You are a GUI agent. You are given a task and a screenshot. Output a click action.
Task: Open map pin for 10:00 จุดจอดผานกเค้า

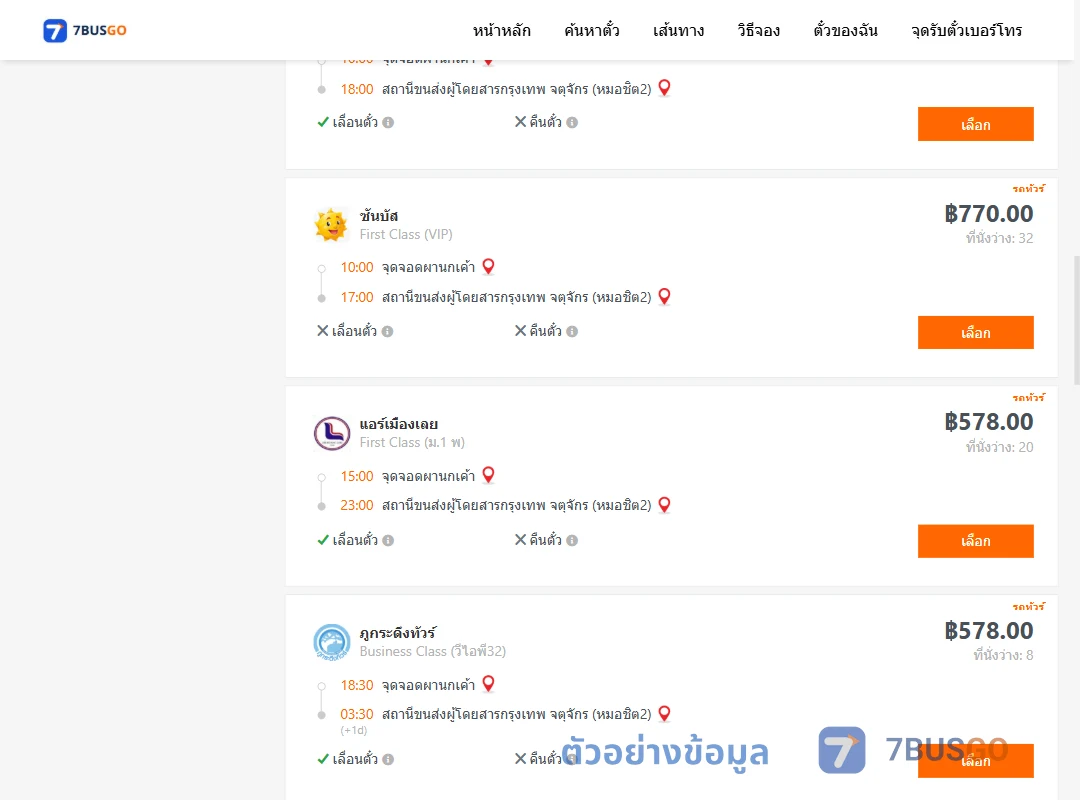pyautogui.click(x=488, y=267)
